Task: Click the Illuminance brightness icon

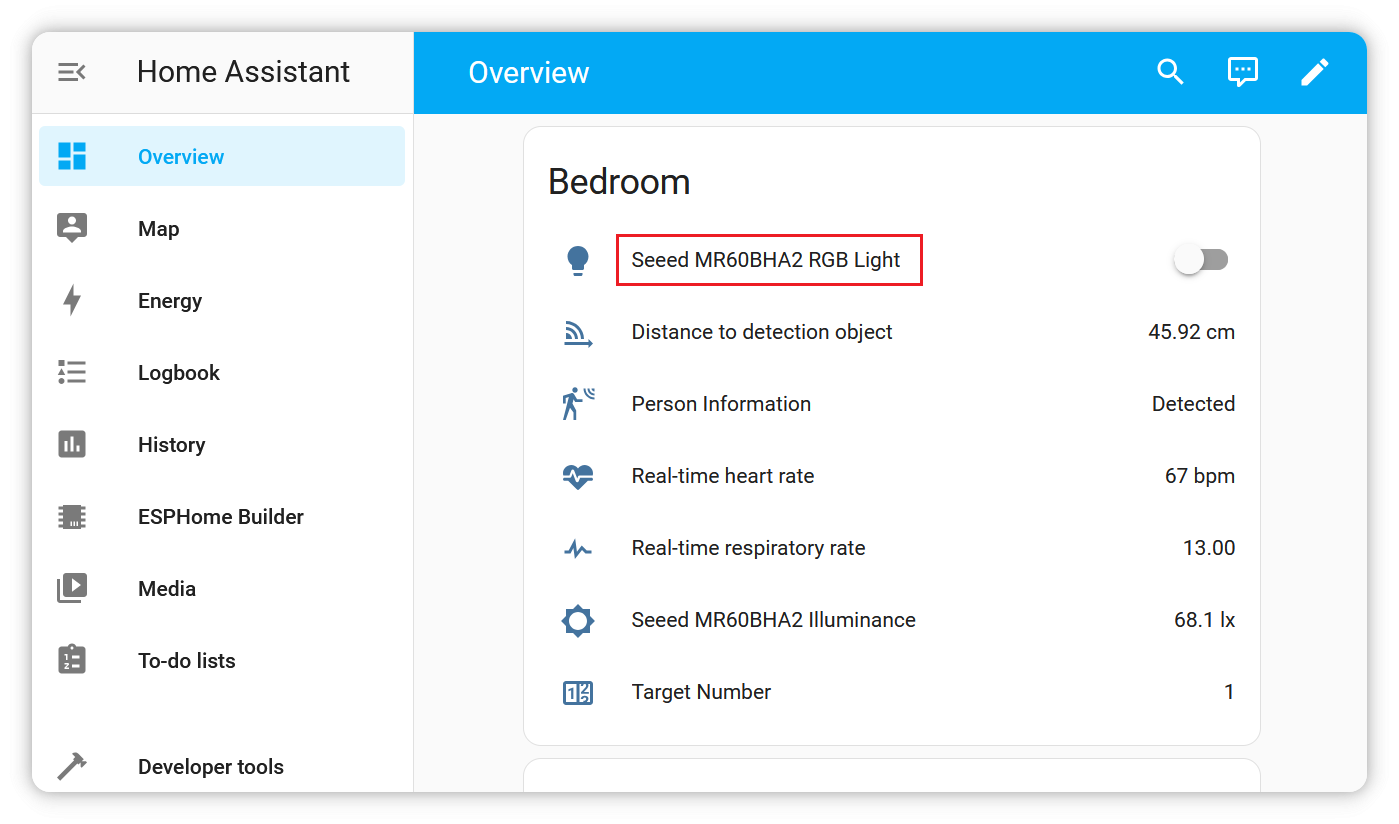Action: click(578, 620)
